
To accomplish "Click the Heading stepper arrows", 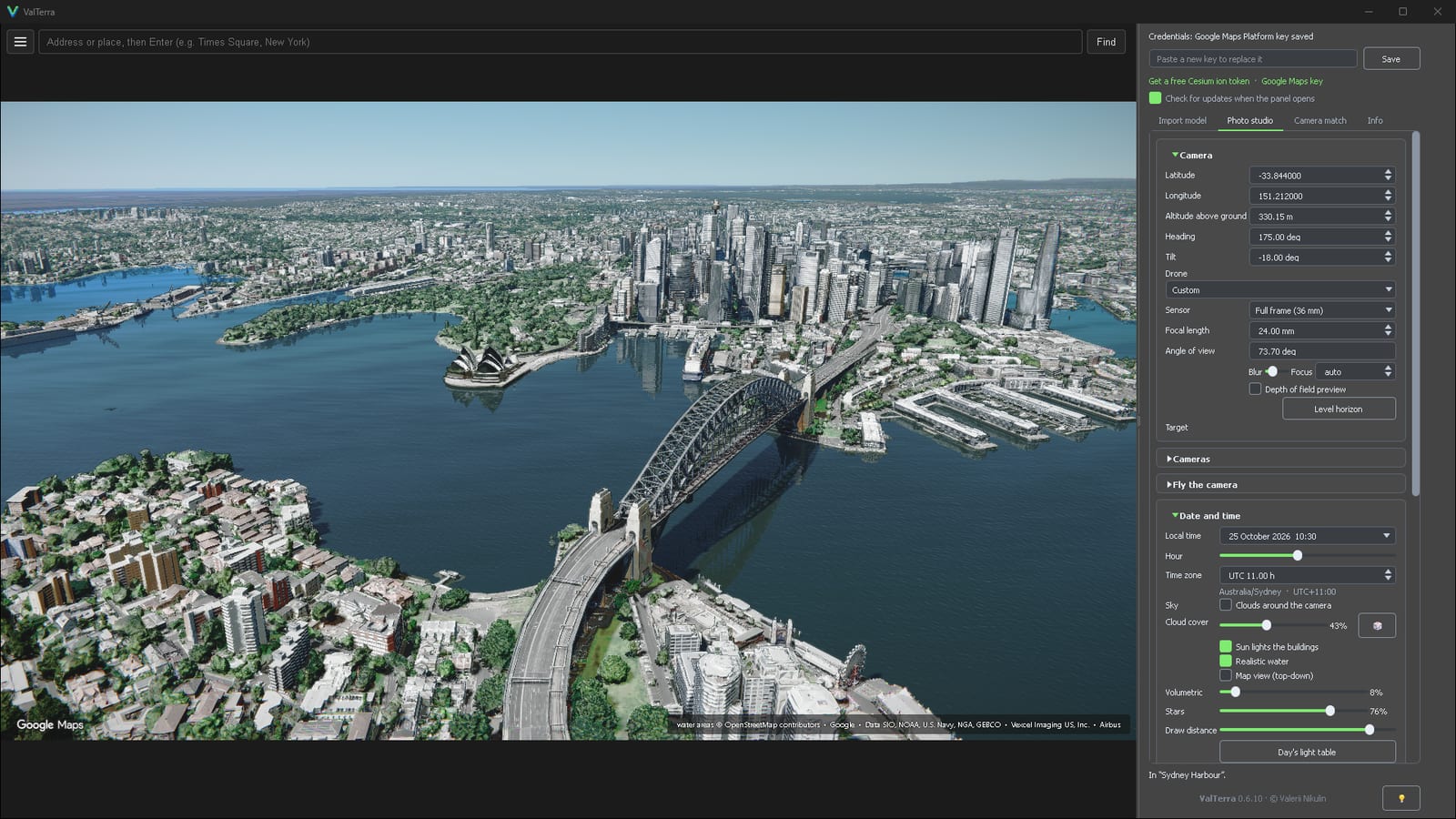I will tap(1388, 237).
